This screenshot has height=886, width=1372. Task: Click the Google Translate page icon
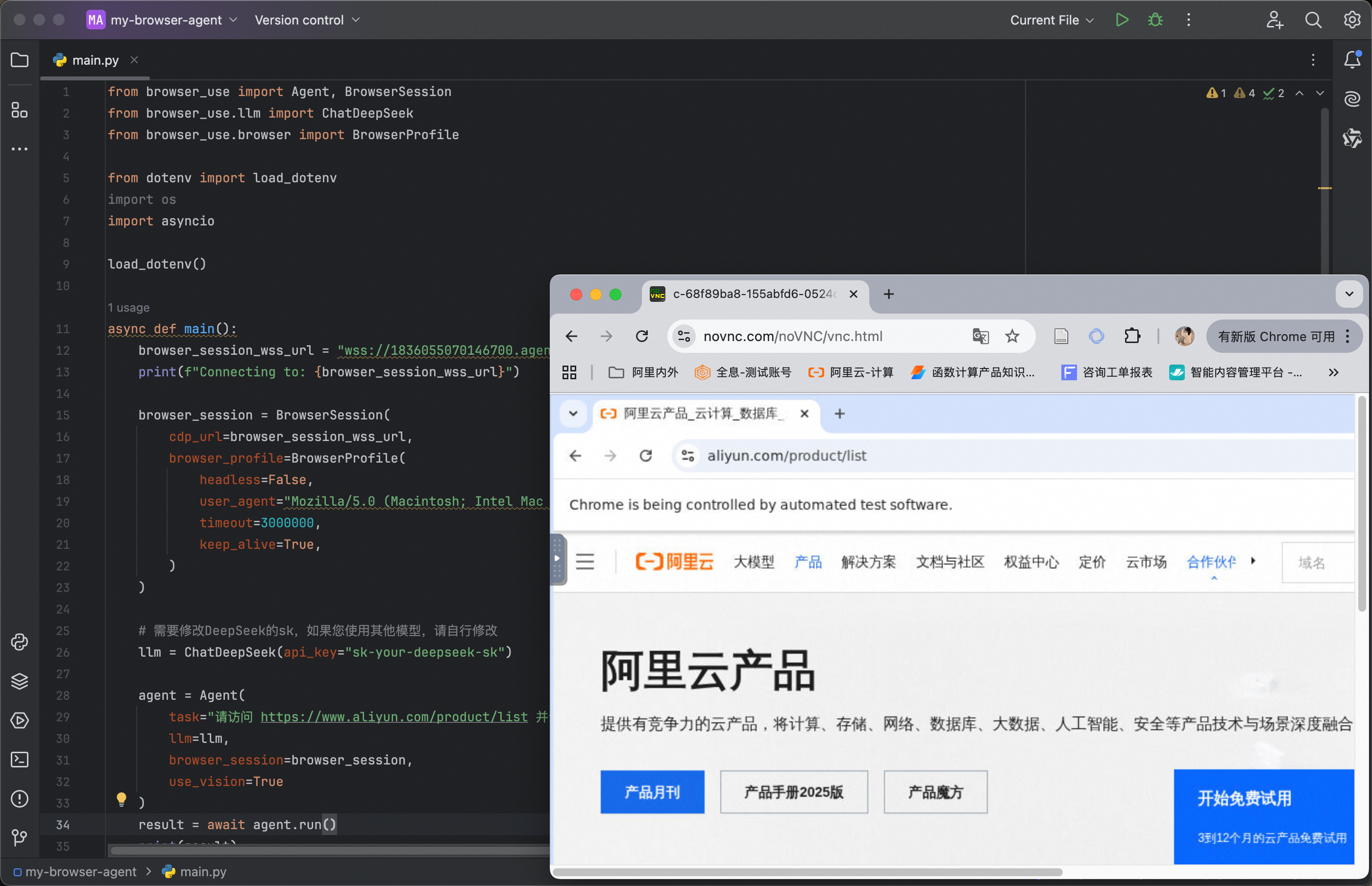(980, 336)
